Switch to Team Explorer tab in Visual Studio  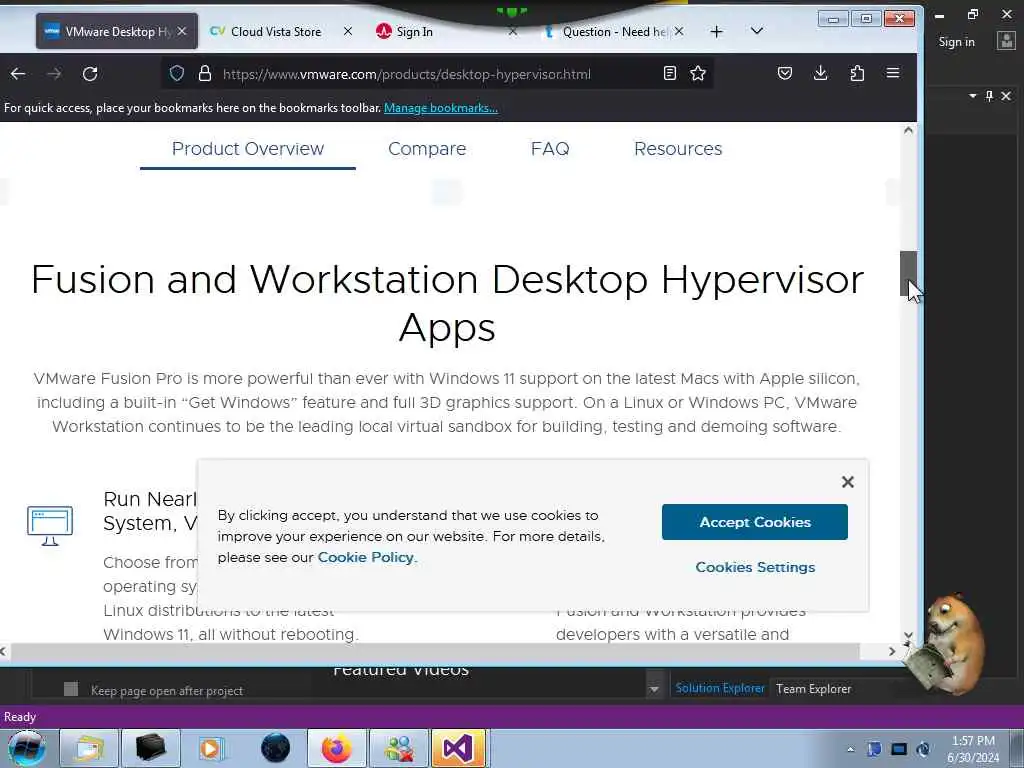tap(813, 689)
